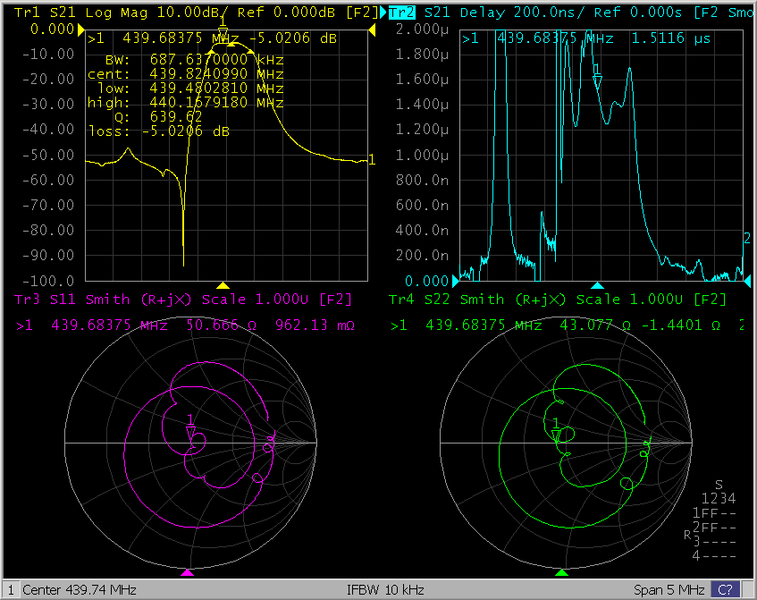Activate the highlighted Tr2 trace label
The image size is (757, 600).
pos(402,12)
